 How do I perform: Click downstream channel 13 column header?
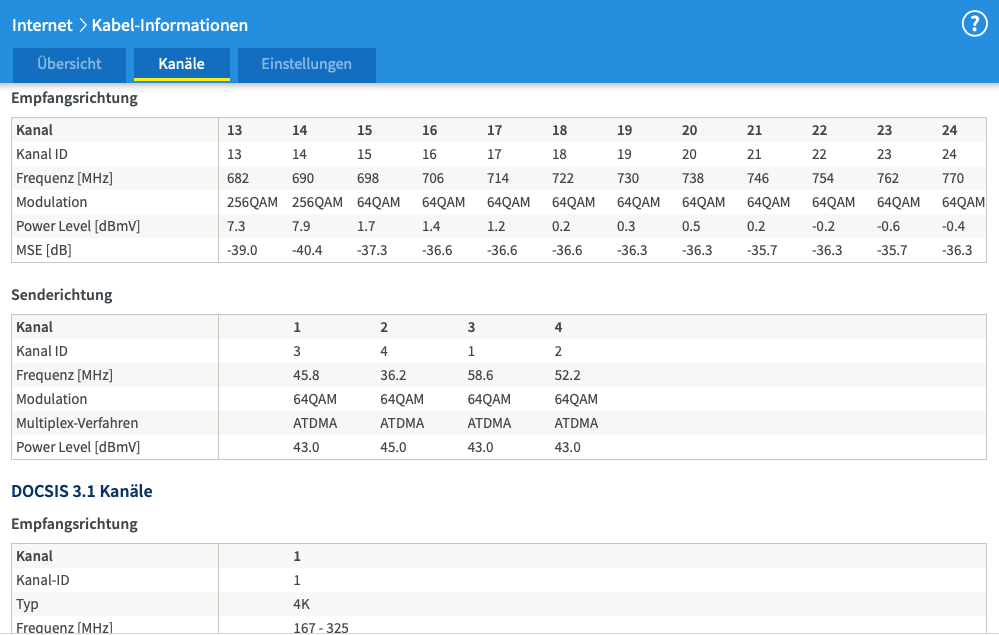pyautogui.click(x=235, y=130)
